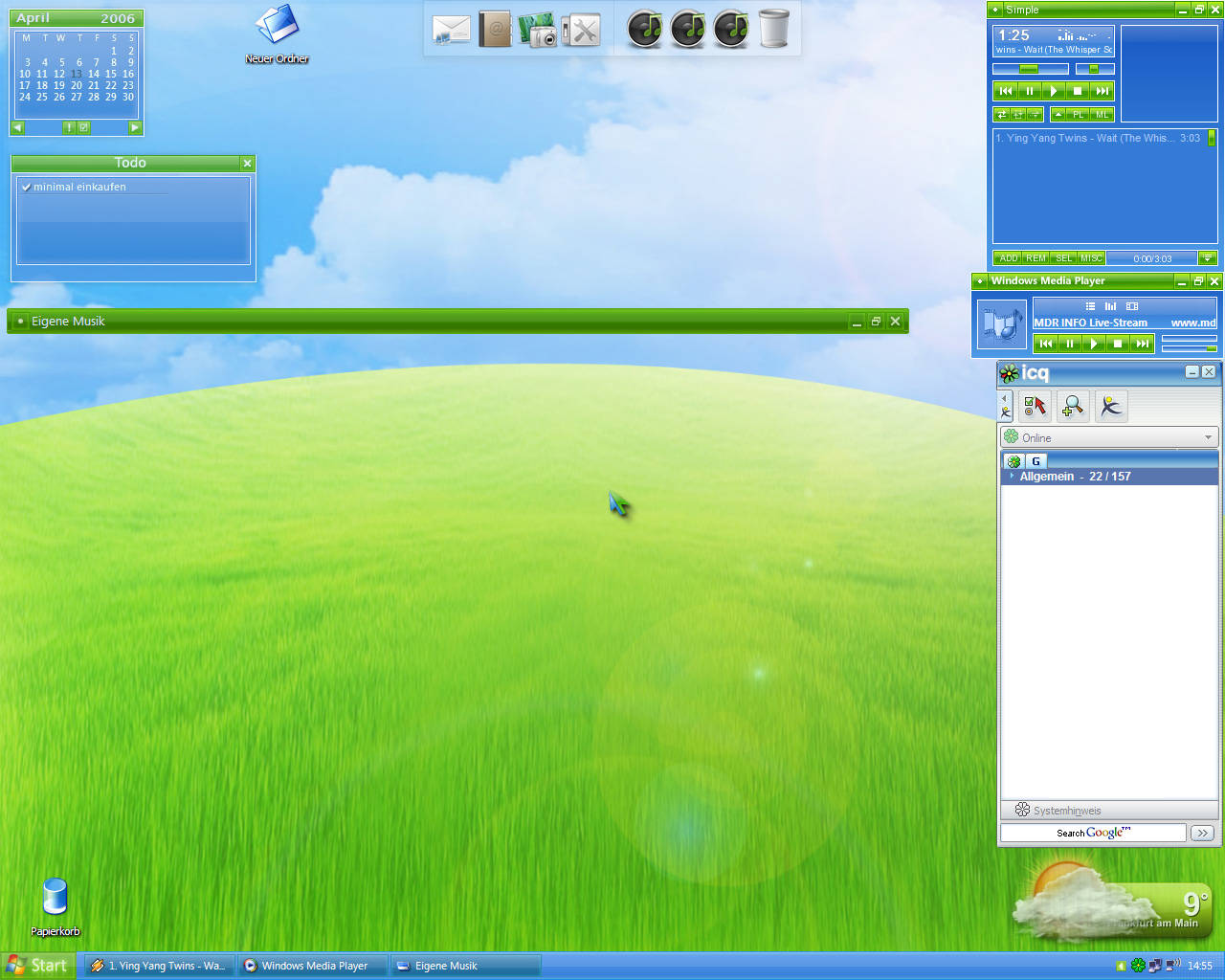Open the playlist list options button at bottom right of Simple player
Screen dimensions: 1225x980
coord(1208,258)
